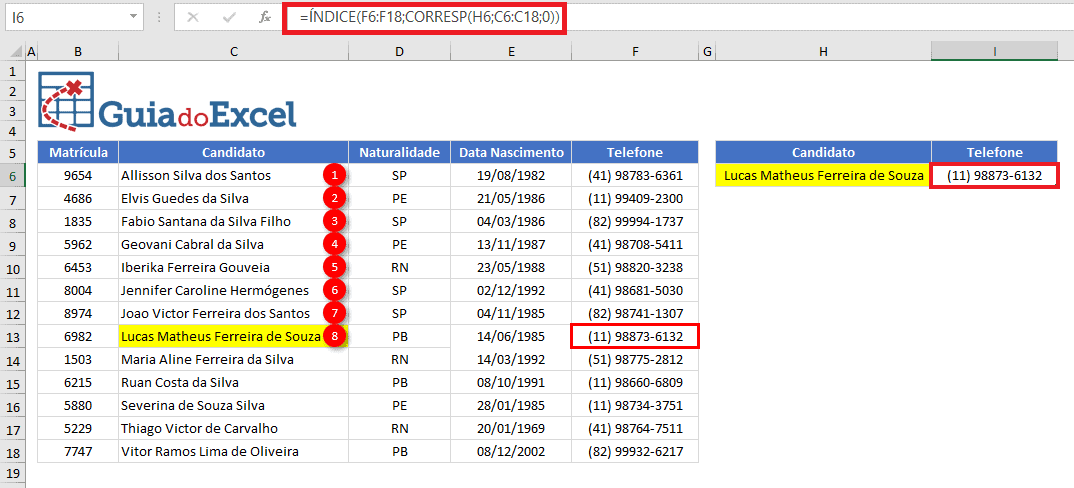Click matrícula cell 5229
The image size is (1074, 488).
[x=78, y=428]
